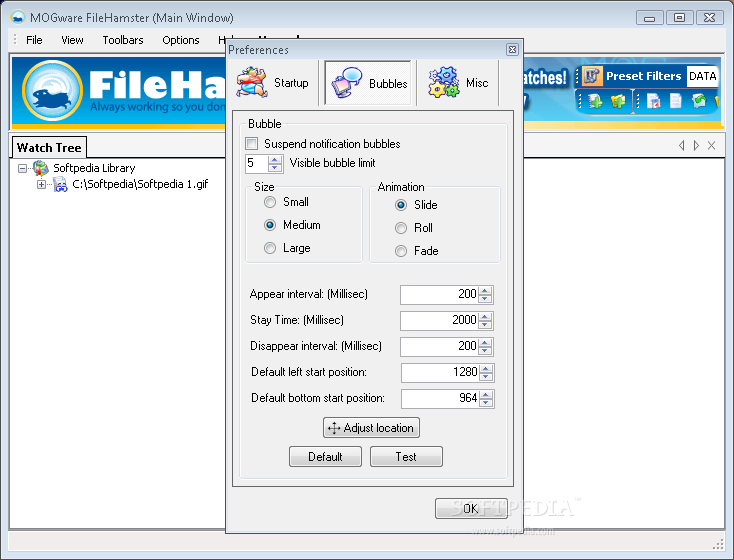This screenshot has width=734, height=560.
Task: Decrease Stay Time value
Action: pyautogui.click(x=485, y=325)
